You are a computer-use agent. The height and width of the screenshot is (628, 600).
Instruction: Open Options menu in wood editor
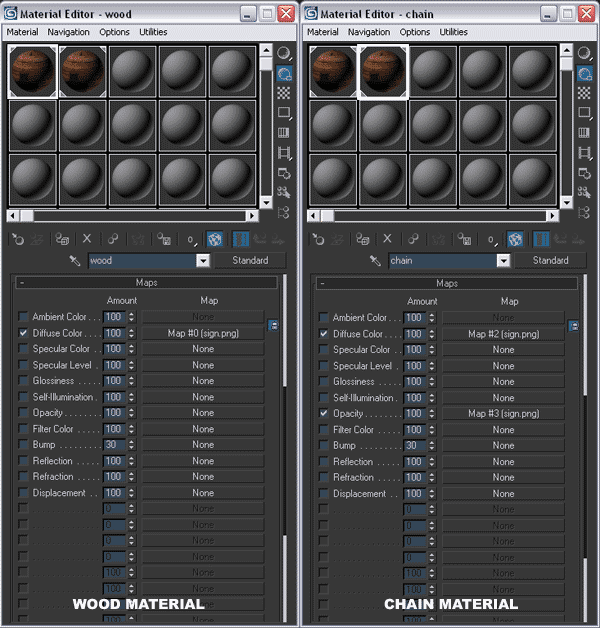click(x=115, y=32)
